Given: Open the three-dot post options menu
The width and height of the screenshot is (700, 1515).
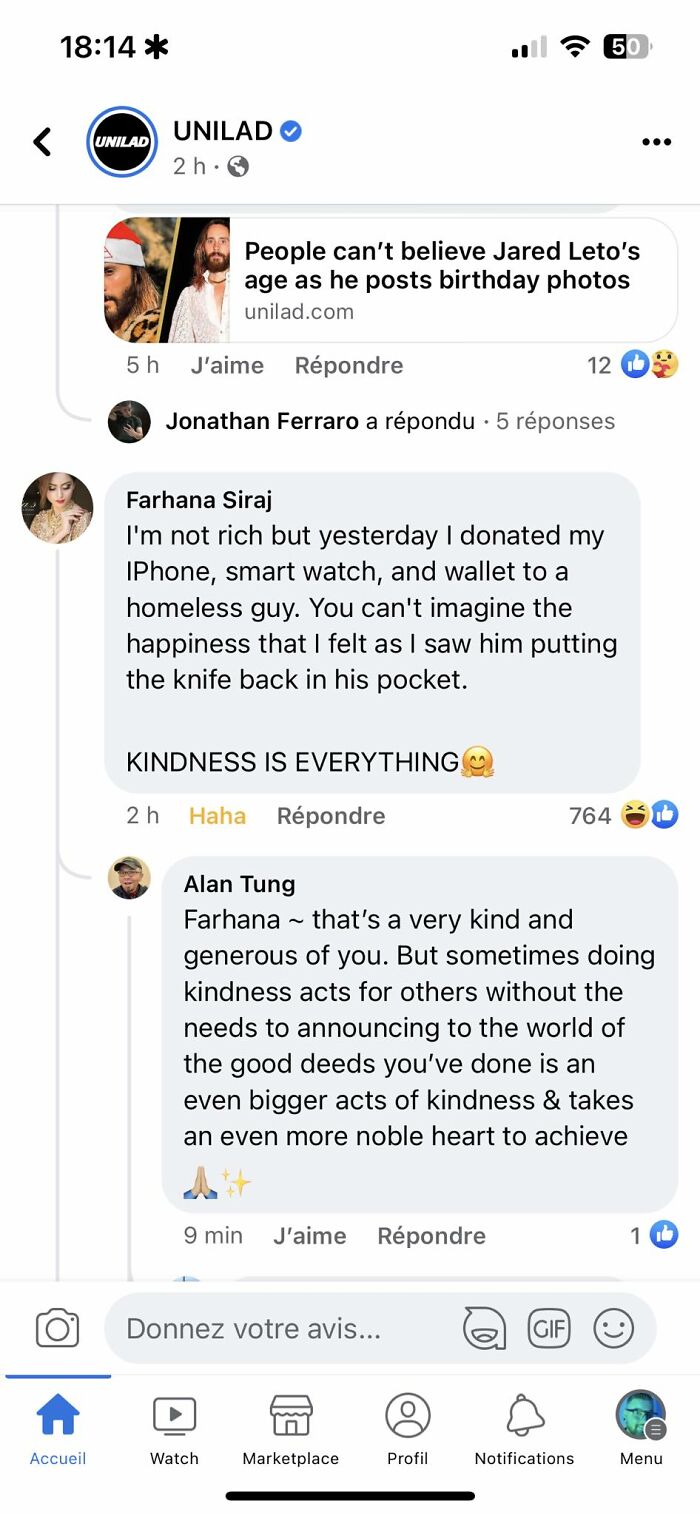Looking at the screenshot, I should (656, 141).
